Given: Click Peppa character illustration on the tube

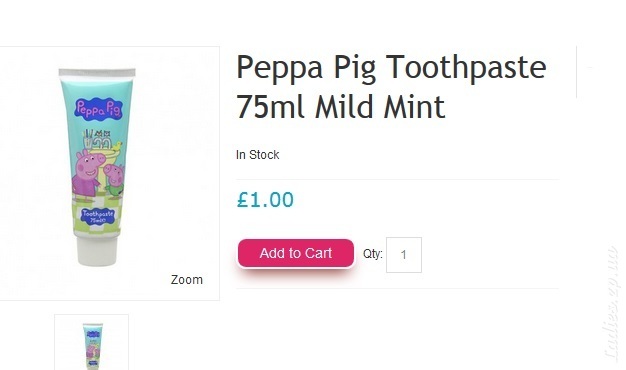Looking at the screenshot, I should [87, 174].
